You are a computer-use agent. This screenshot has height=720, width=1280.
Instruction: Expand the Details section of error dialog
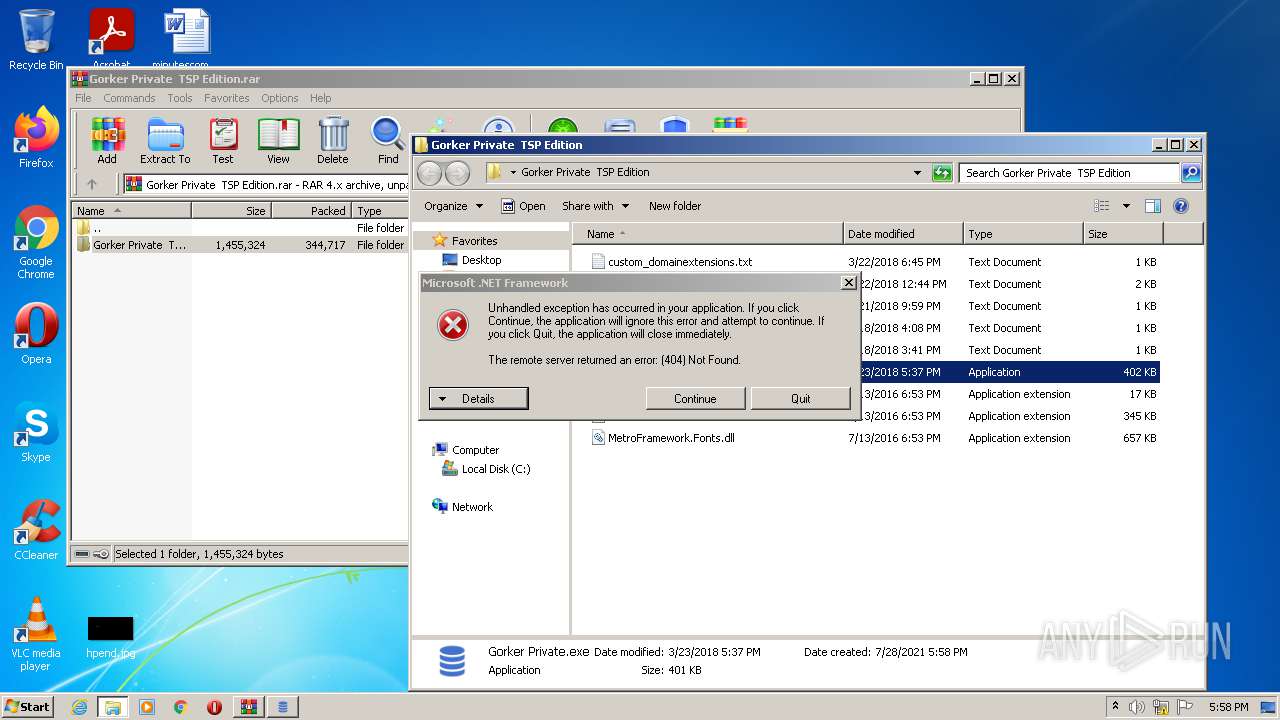(478, 398)
